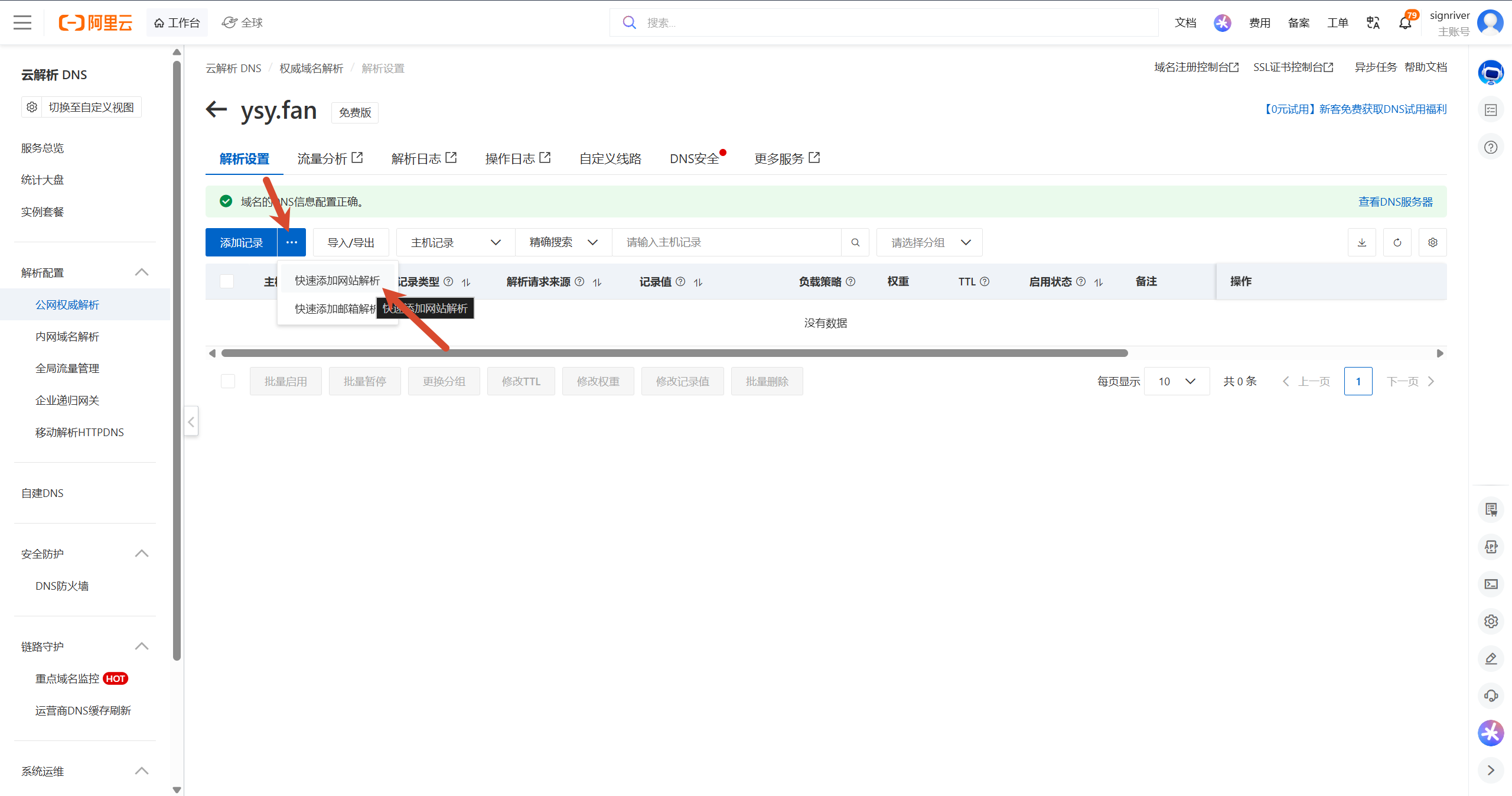Switch language with the translate icon
Viewport: 1512px width, 796px height.
click(1373, 22)
